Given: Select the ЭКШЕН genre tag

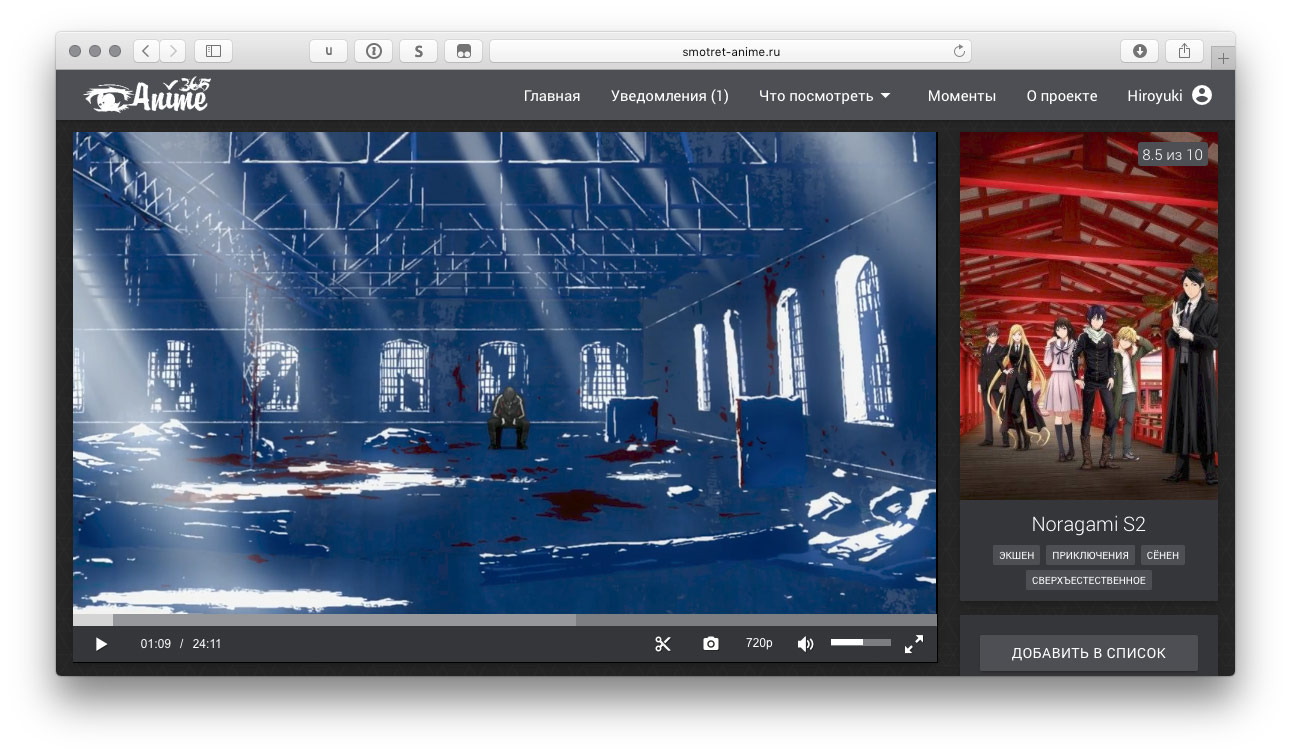Looking at the screenshot, I should [x=1016, y=555].
